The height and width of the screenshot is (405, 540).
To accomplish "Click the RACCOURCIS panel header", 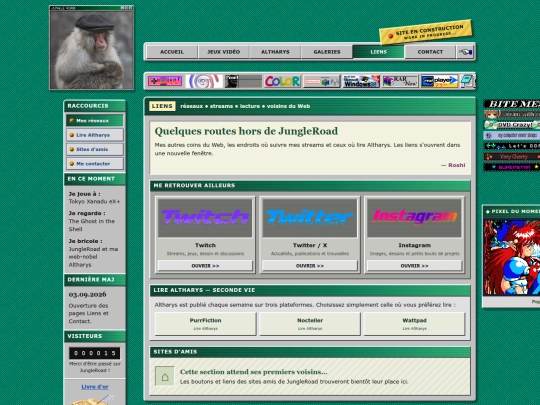I will click(x=95, y=106).
